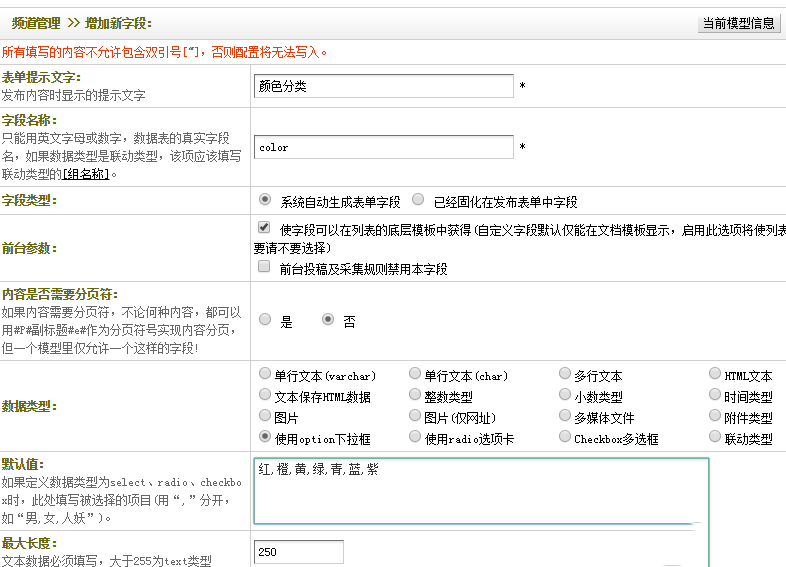Screen dimensions: 786x567
Task: Choose 整数类型 data type
Action: [x=415, y=395]
